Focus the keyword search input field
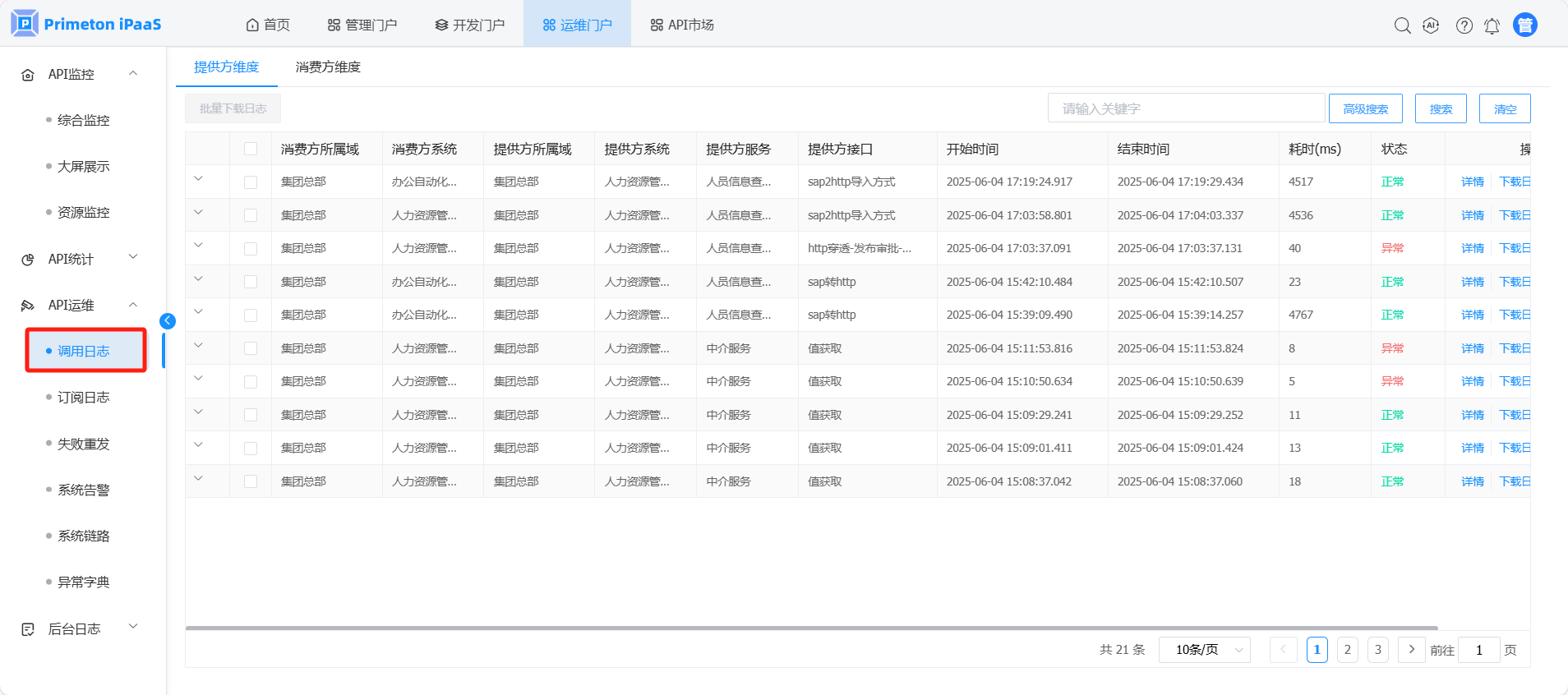The height and width of the screenshot is (695, 1568). click(1185, 108)
